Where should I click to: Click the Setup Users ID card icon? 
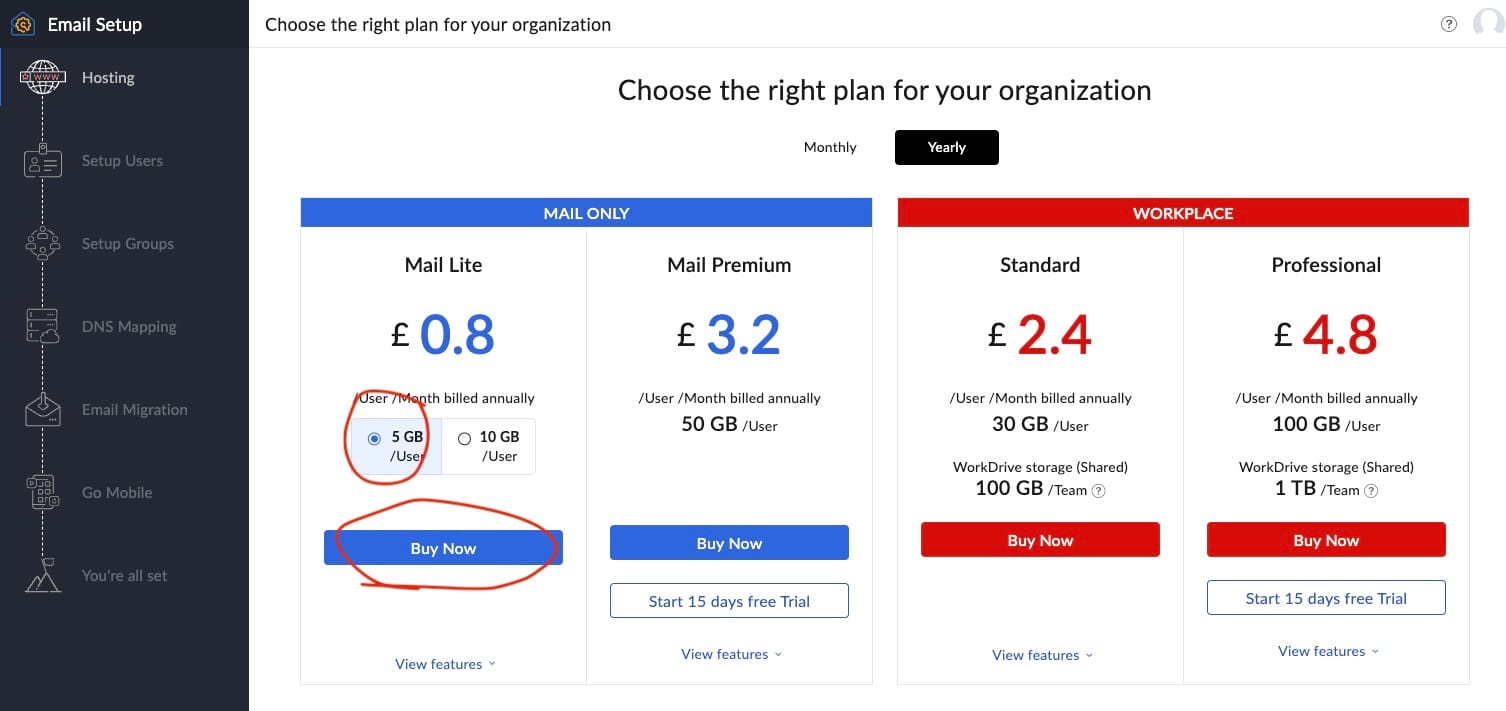42,161
